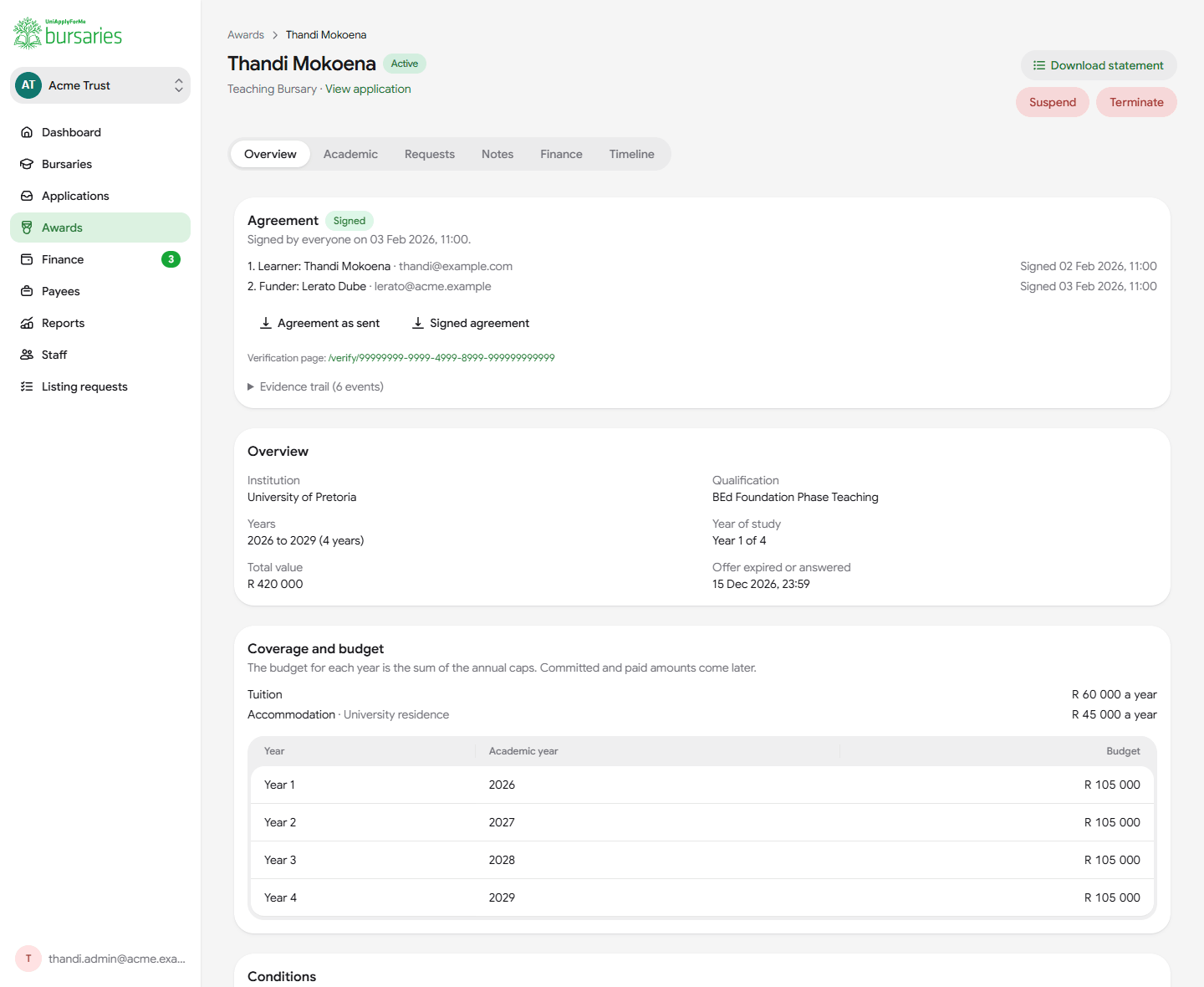Click the Year 1 budget row
Image resolution: width=1204 pixels, height=987 pixels.
tap(702, 785)
